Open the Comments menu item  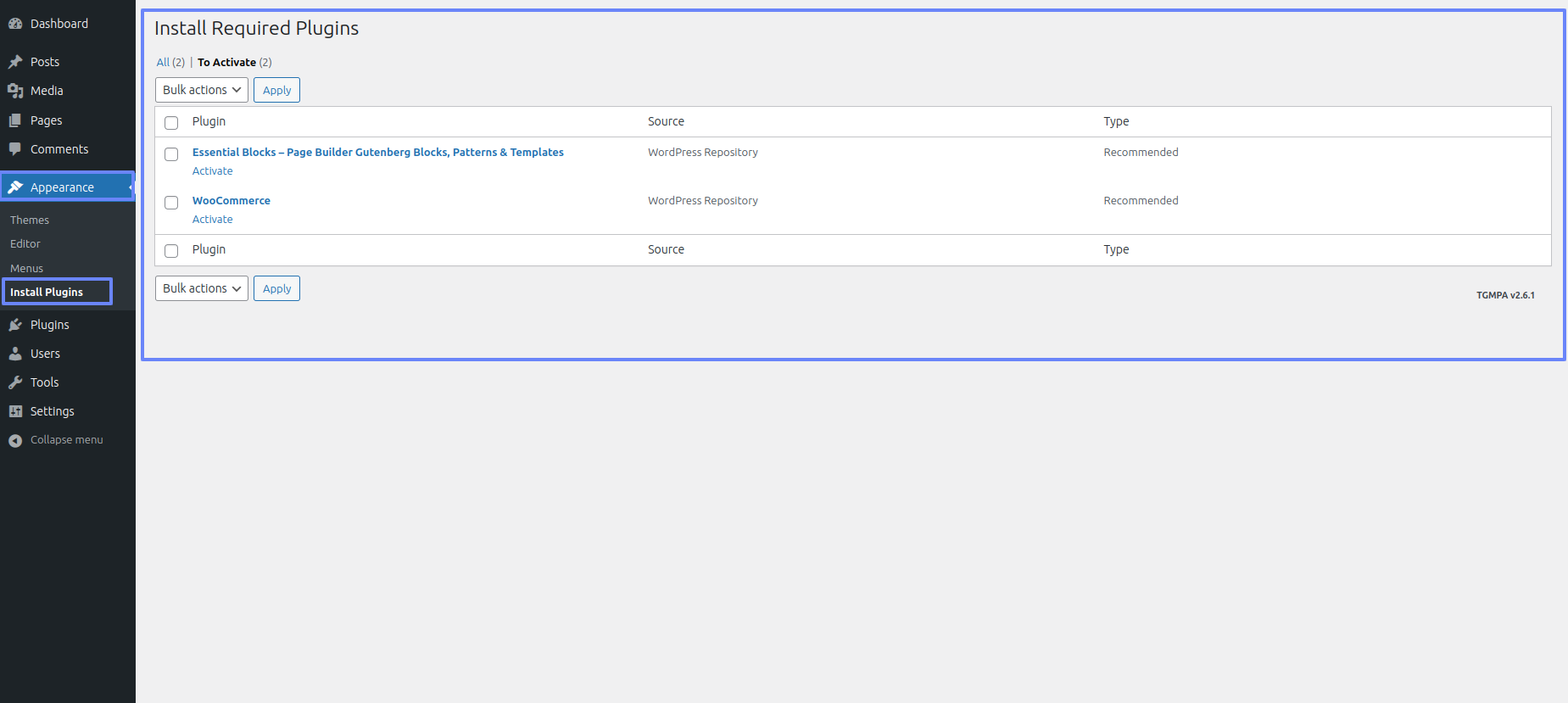tap(59, 149)
